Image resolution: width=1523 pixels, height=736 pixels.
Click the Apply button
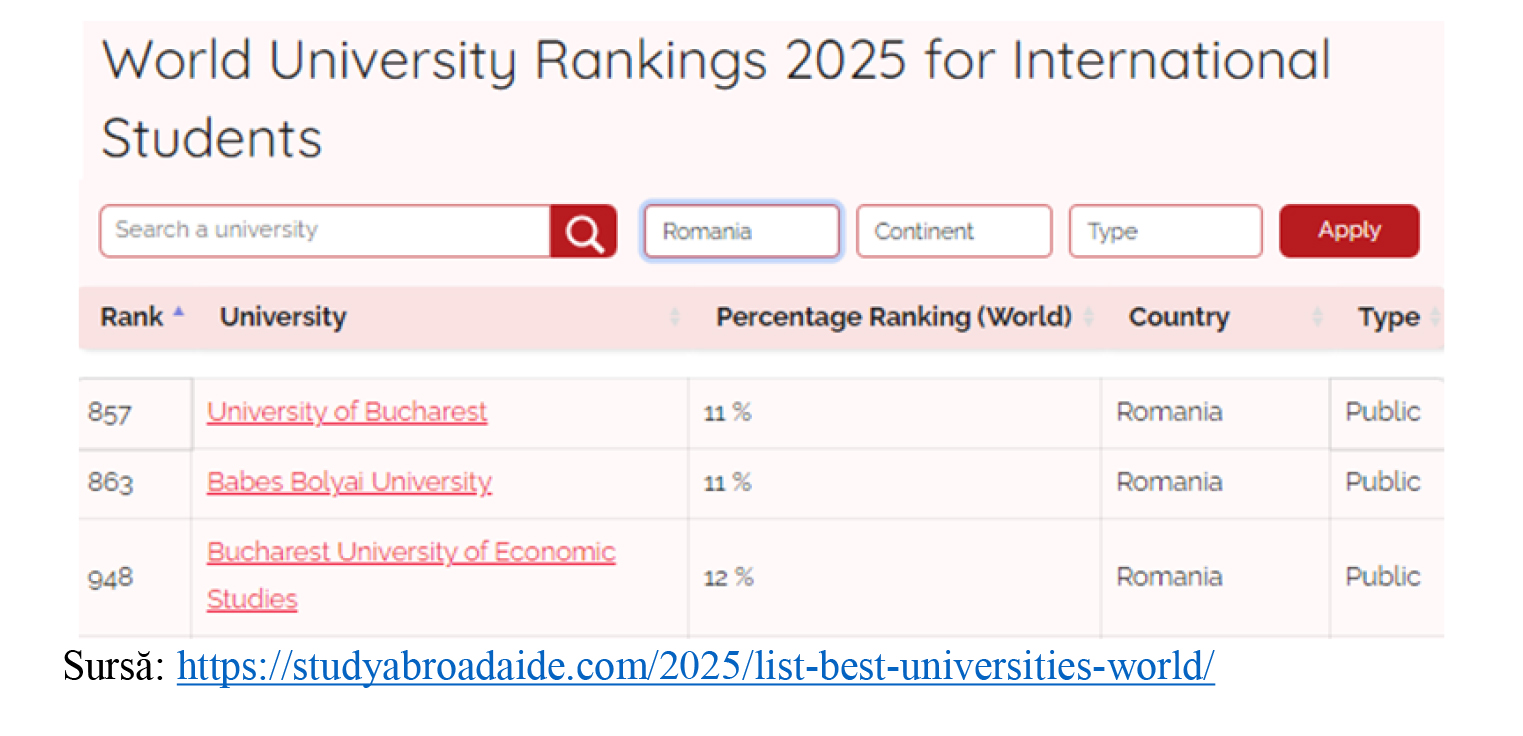coord(1349,231)
